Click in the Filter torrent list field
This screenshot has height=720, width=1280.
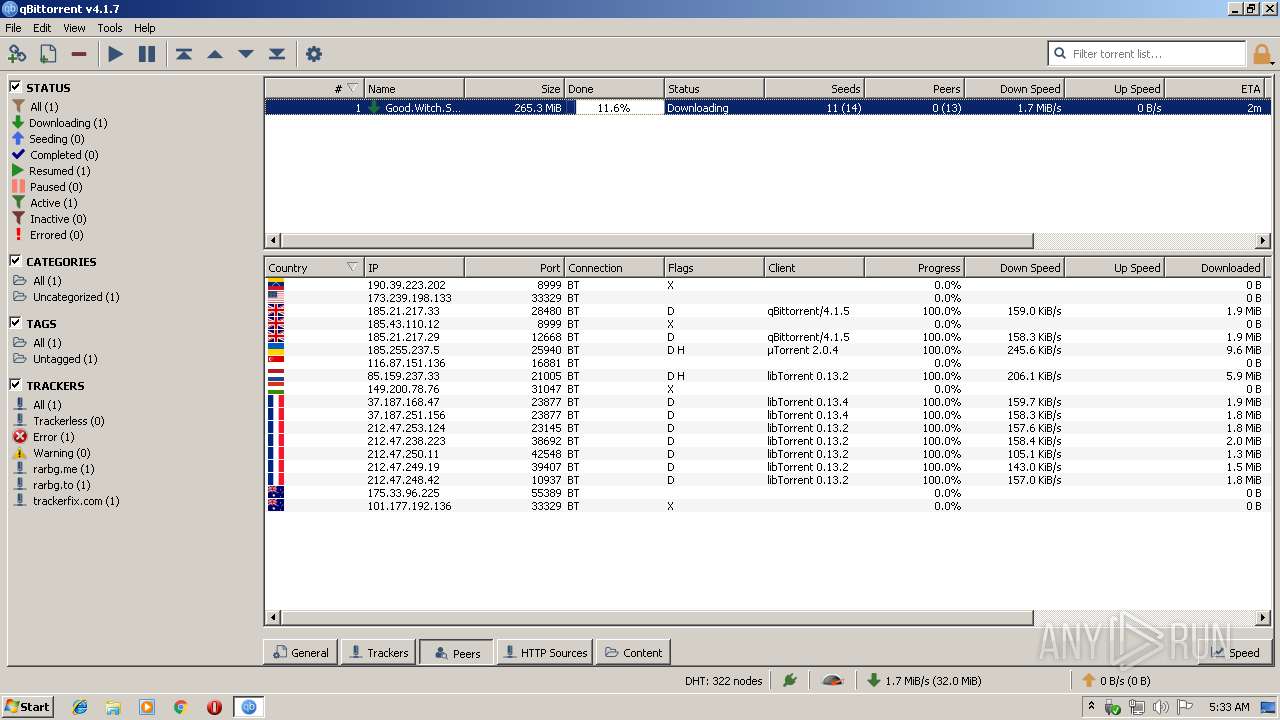click(x=1157, y=54)
